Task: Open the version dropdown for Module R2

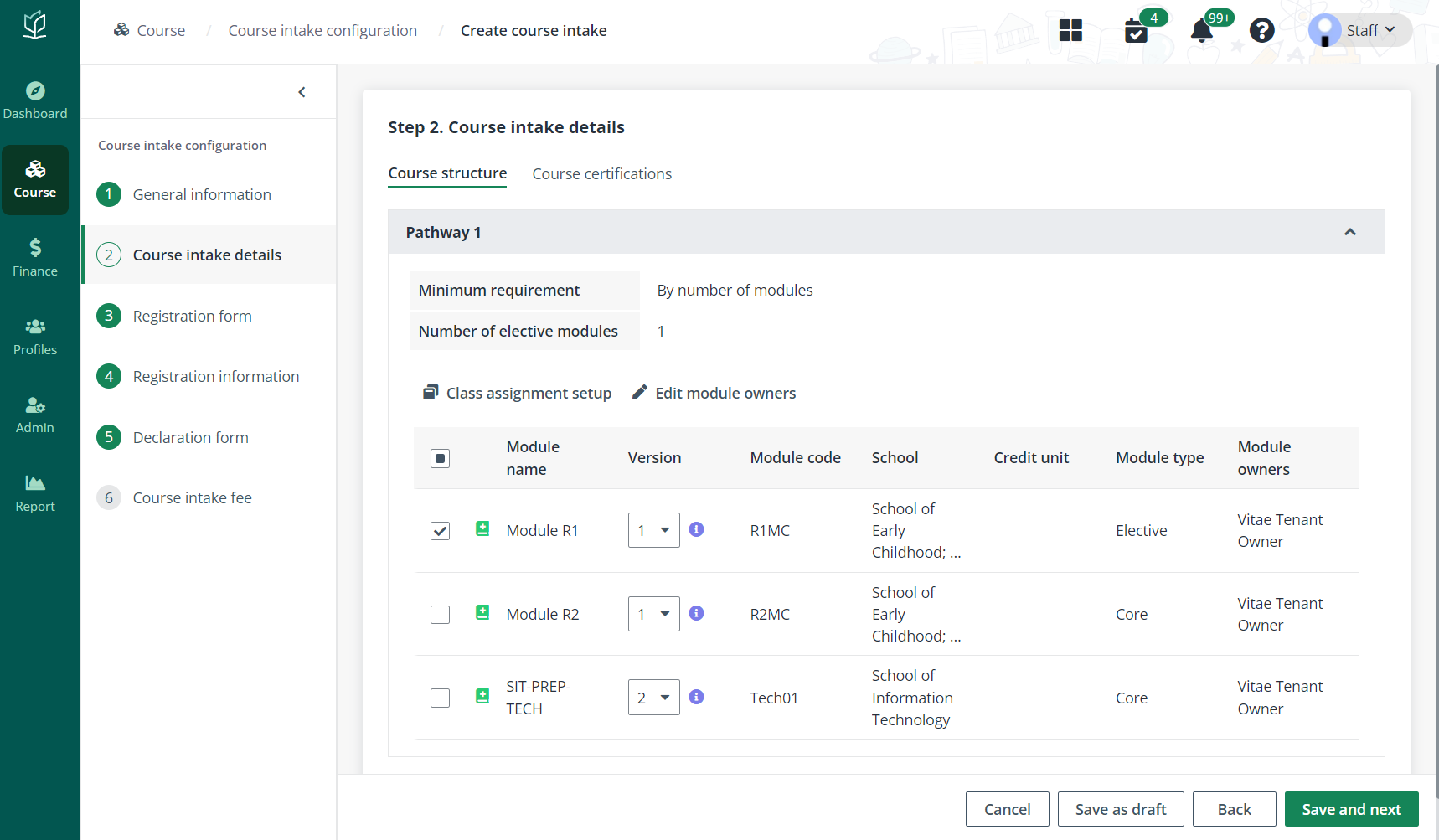Action: click(654, 614)
